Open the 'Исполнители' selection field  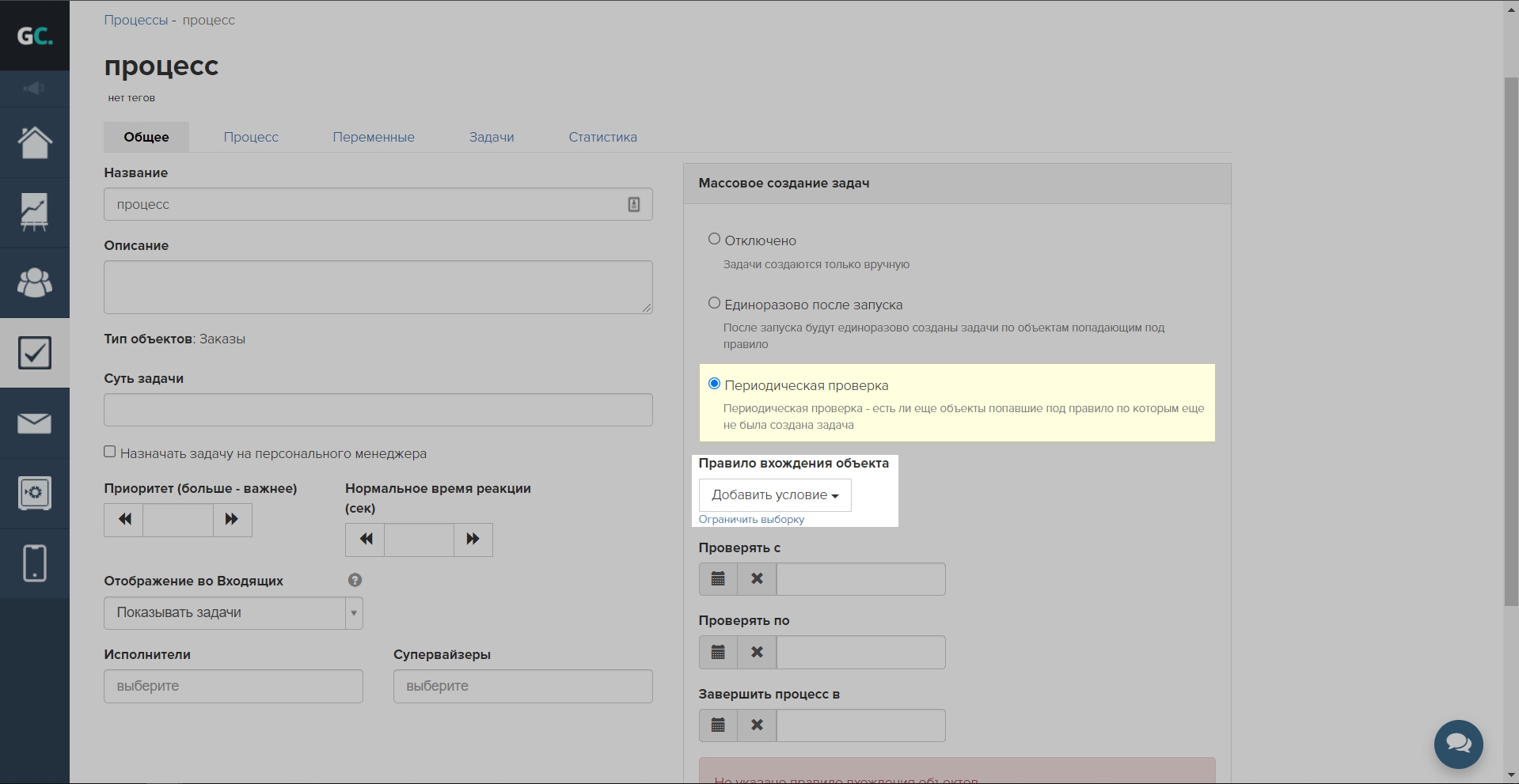click(233, 686)
